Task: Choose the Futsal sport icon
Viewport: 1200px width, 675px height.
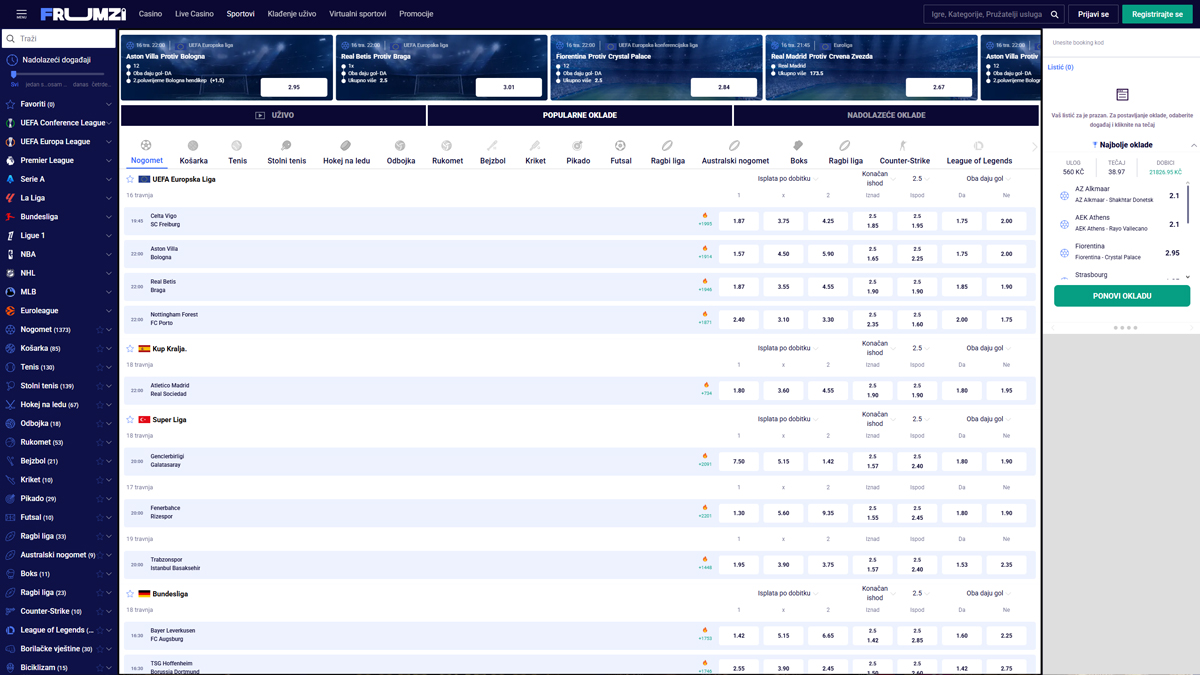Action: tap(620, 146)
